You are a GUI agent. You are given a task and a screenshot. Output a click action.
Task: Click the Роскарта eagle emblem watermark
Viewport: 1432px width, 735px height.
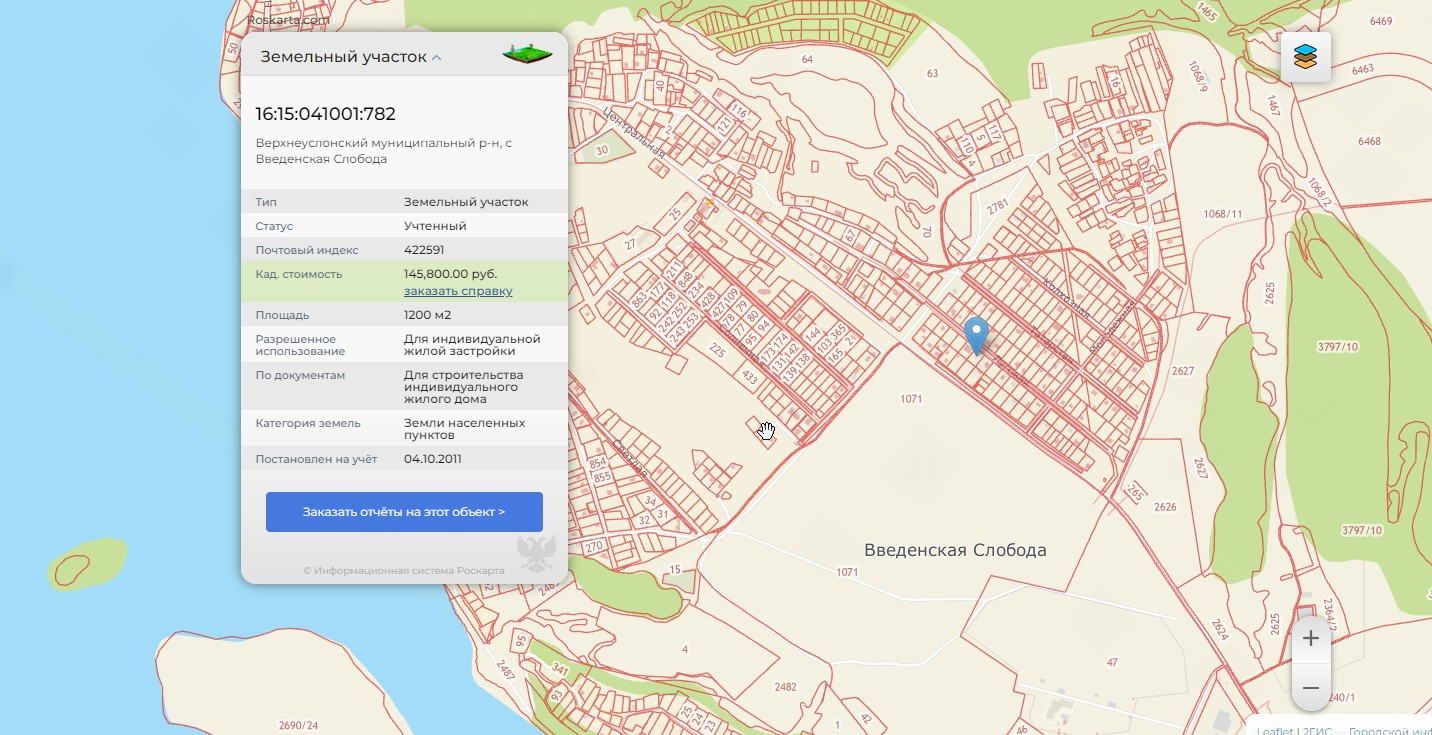[x=535, y=553]
